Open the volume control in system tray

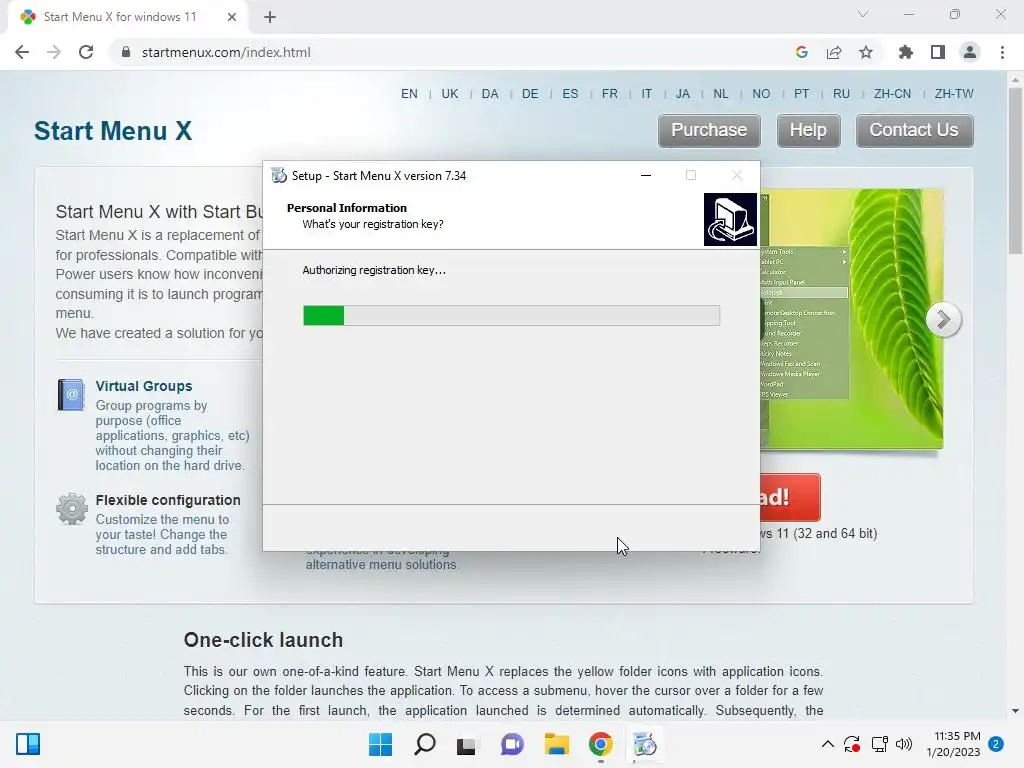[904, 744]
